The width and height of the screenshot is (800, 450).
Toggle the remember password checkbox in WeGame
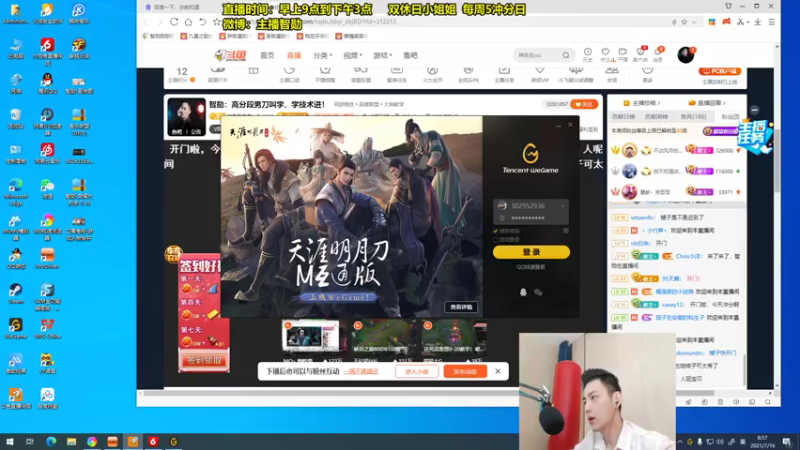tap(495, 231)
